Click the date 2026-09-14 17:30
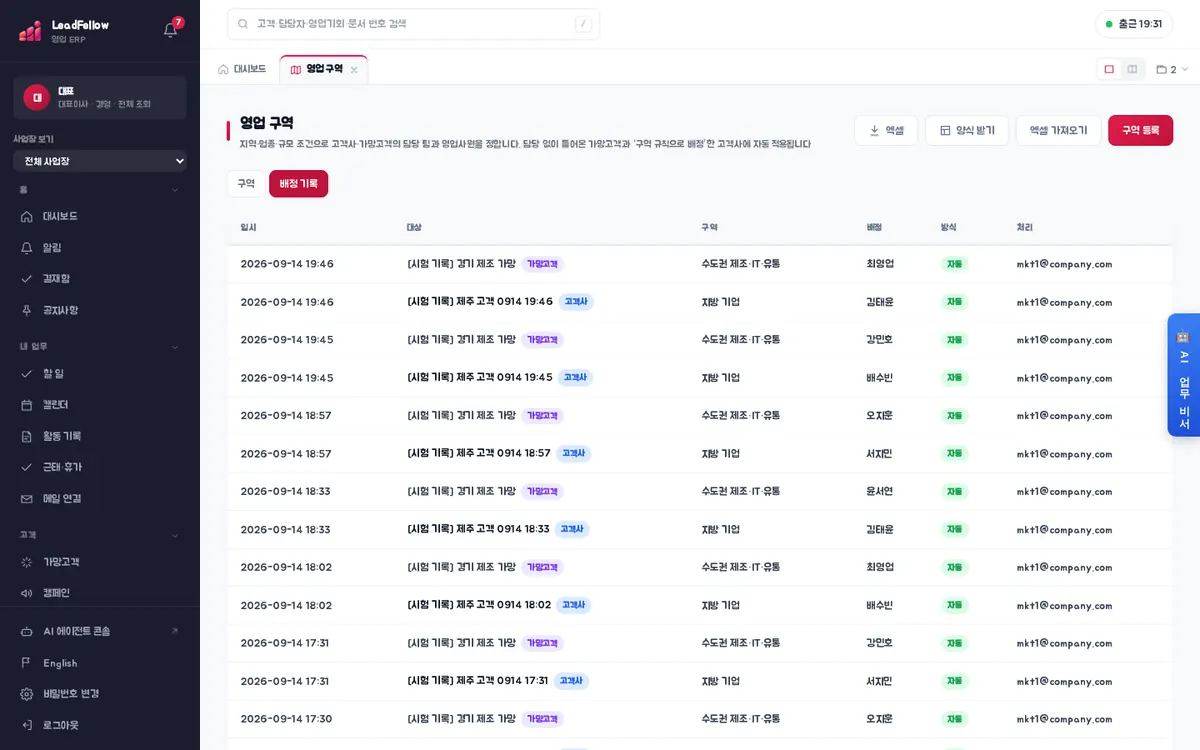This screenshot has width=1200, height=750. tap(286, 719)
